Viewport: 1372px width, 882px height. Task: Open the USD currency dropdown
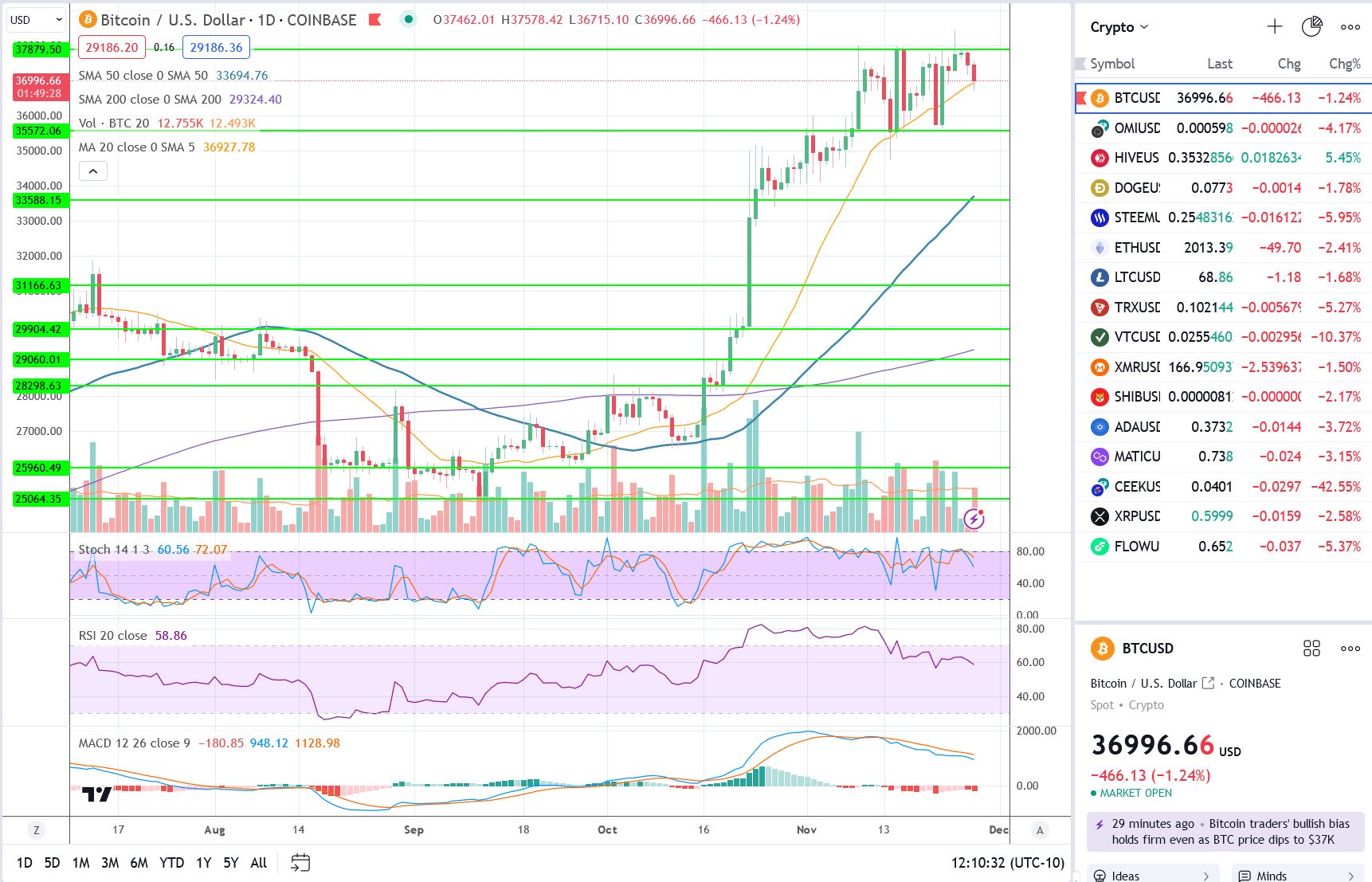click(37, 20)
